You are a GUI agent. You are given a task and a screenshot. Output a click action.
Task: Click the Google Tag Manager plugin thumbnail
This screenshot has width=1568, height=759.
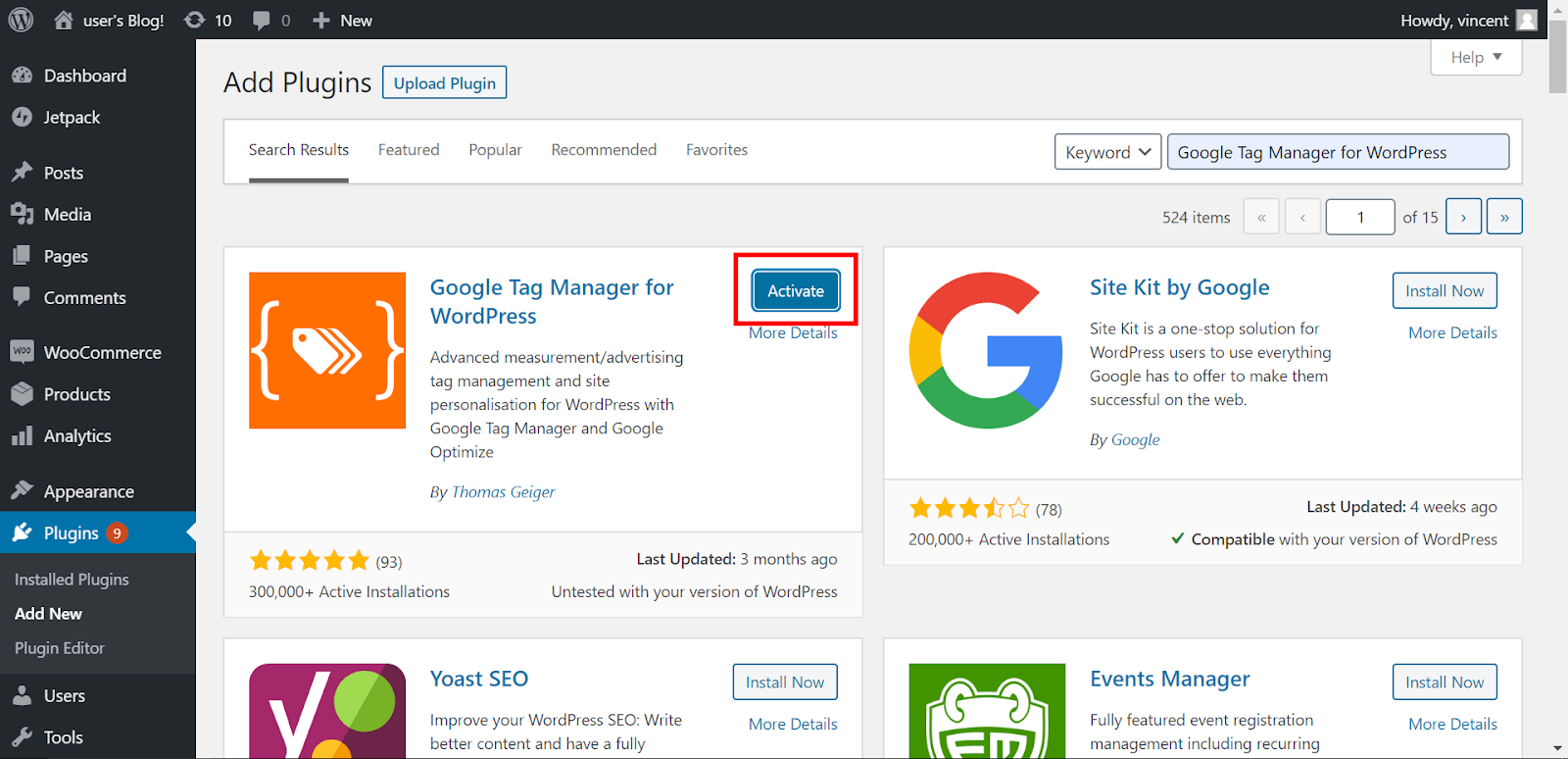327,350
